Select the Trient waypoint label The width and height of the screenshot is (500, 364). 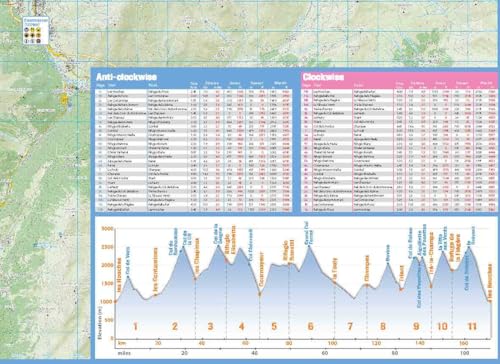[402, 273]
